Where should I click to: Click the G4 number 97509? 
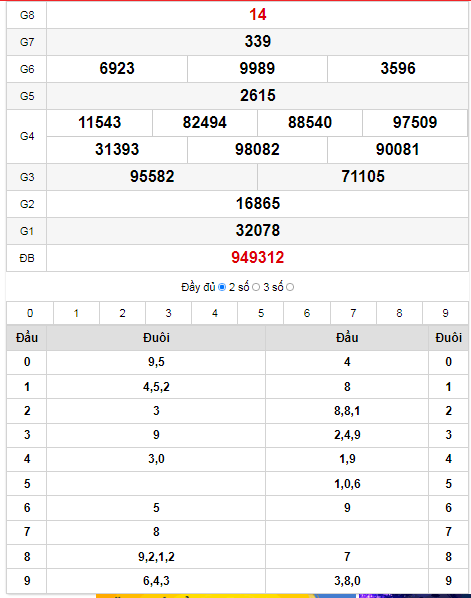click(x=415, y=122)
